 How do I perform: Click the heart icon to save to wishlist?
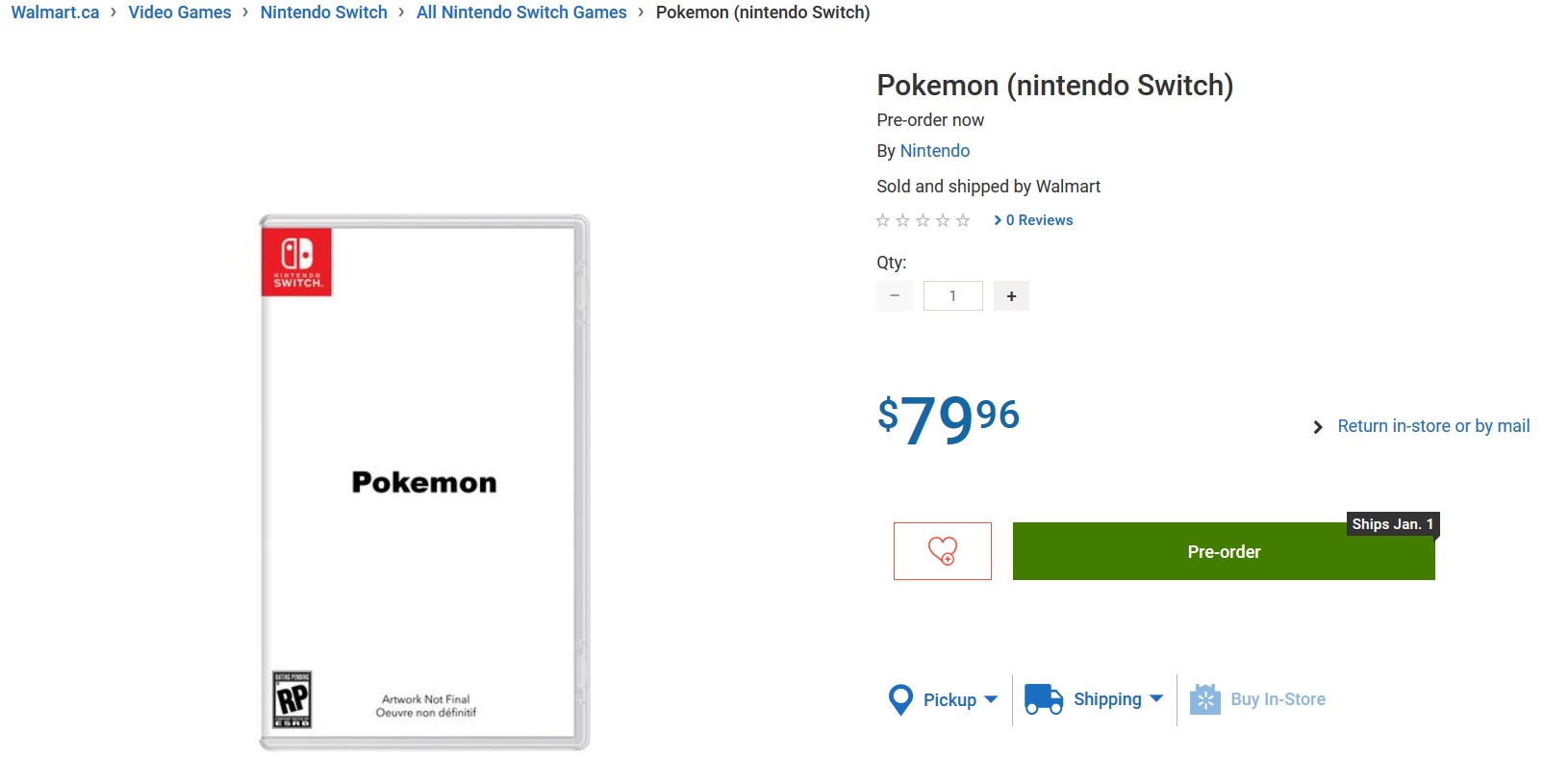coord(942,550)
